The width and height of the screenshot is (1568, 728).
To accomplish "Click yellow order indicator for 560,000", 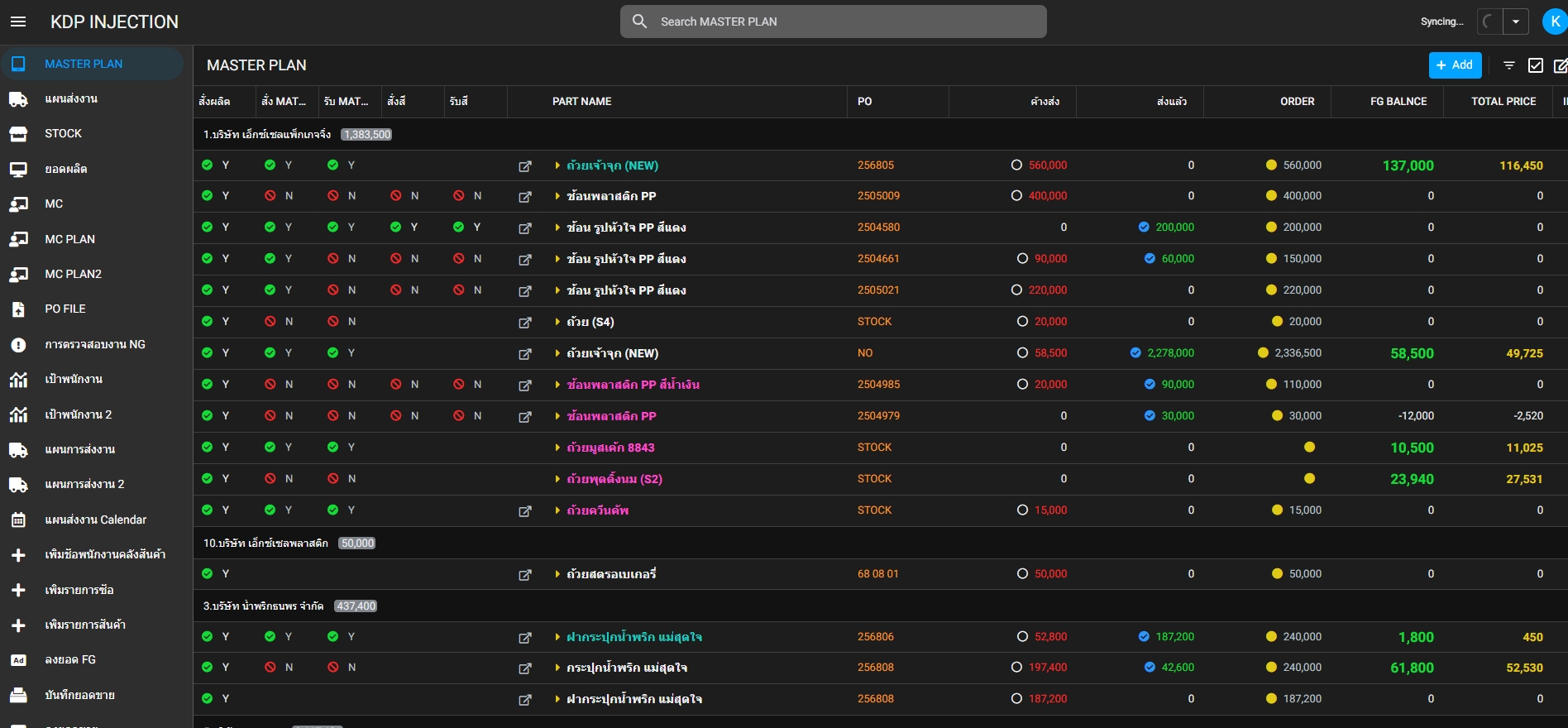I will 1271,165.
